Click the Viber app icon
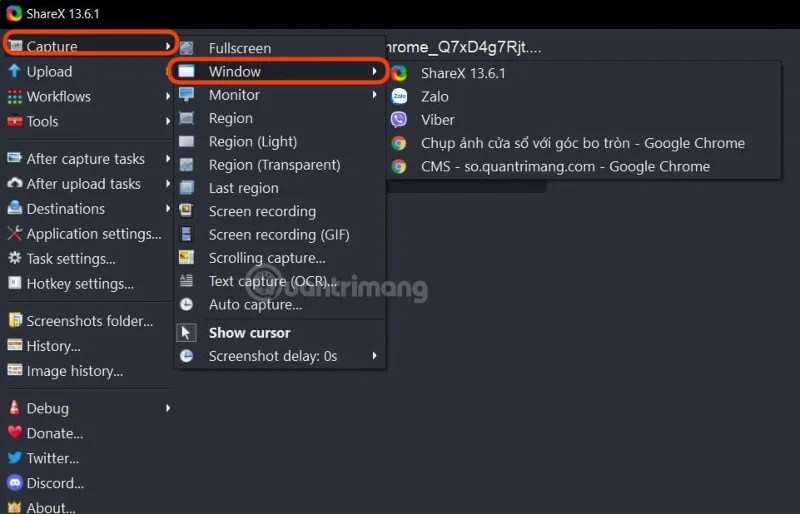 click(x=398, y=119)
